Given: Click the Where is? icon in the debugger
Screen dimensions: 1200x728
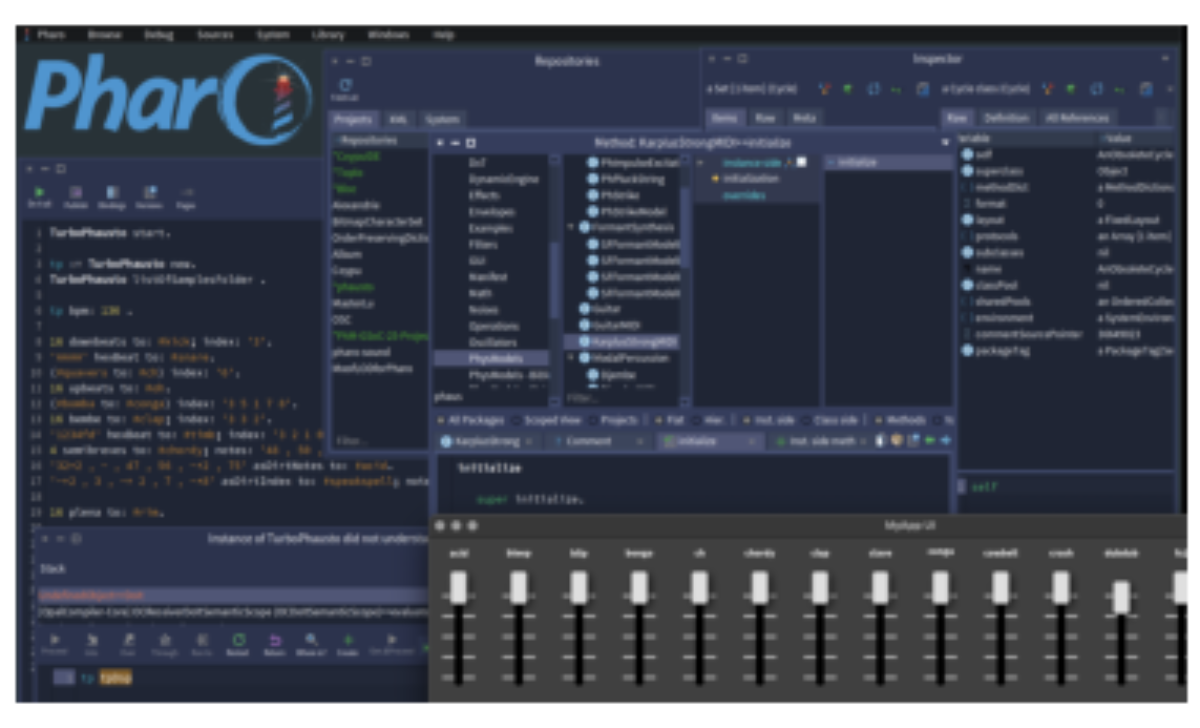Looking at the screenshot, I should [312, 643].
